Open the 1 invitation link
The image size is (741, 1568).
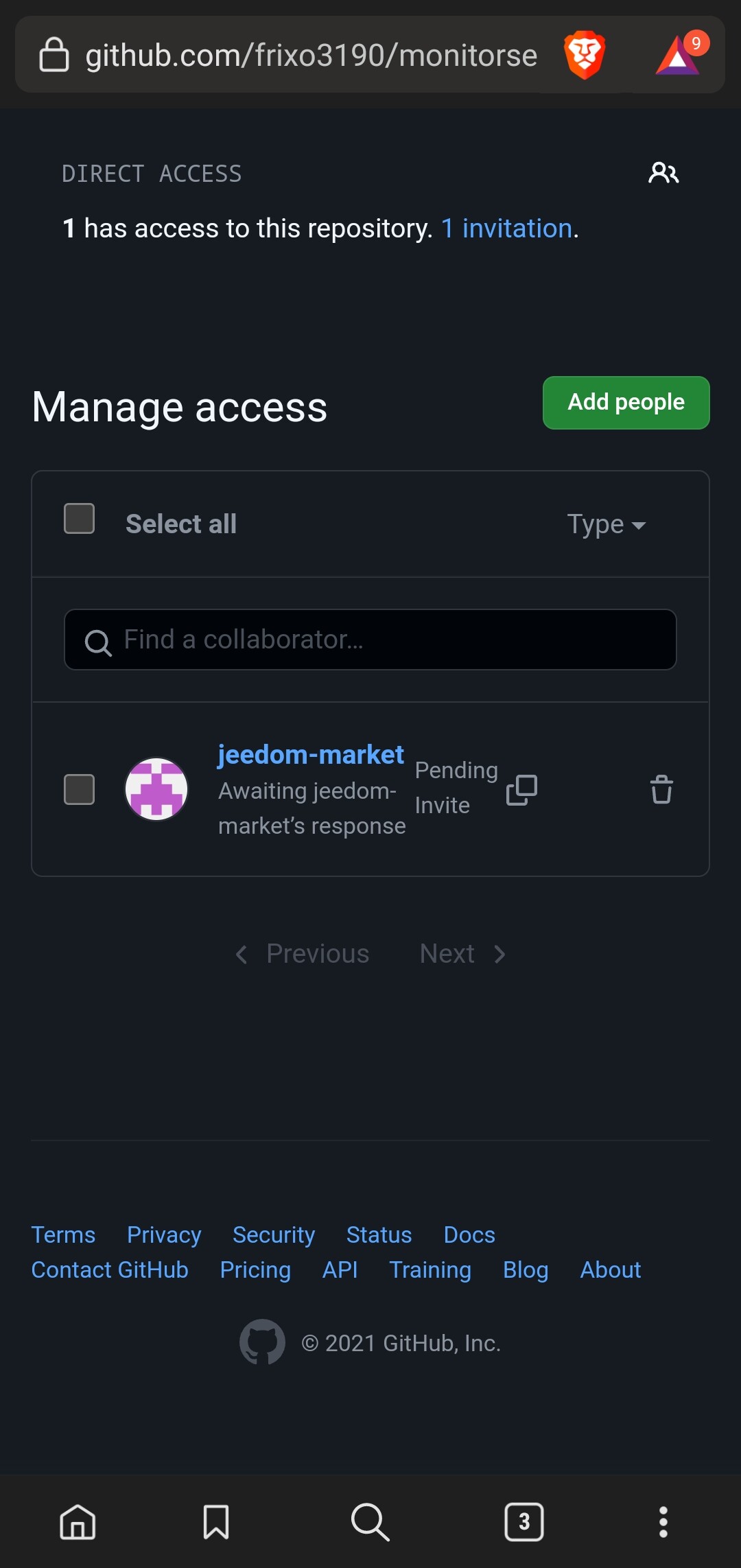point(506,229)
